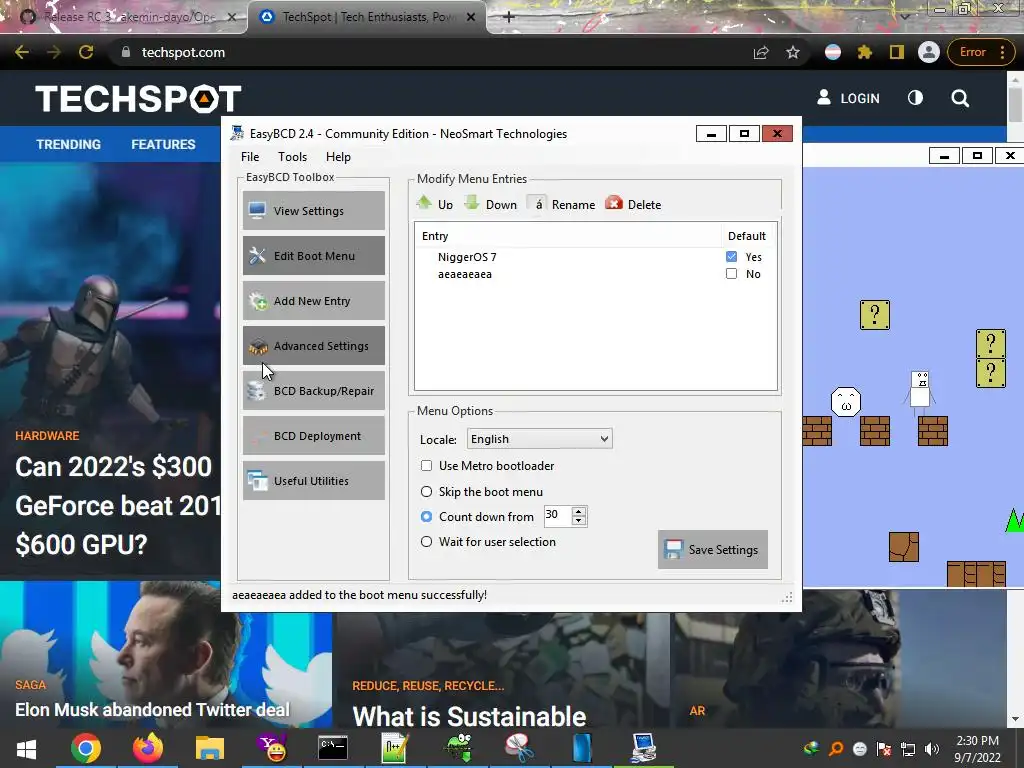
Task: Select Count down from radio button
Action: tap(426, 517)
